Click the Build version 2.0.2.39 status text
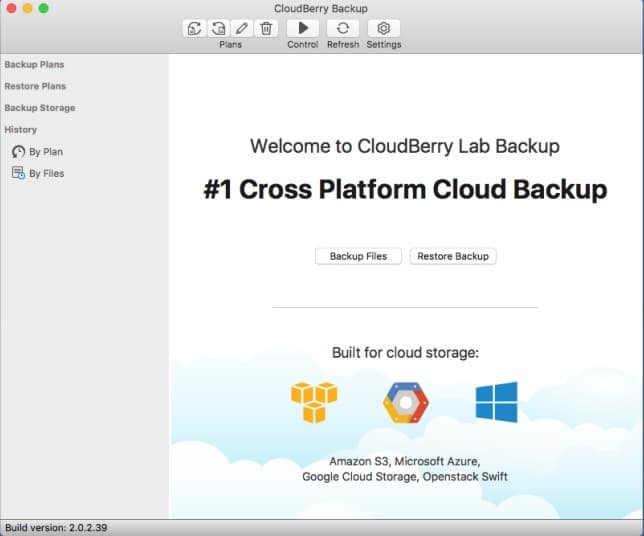This screenshot has height=536, width=644. tap(56, 528)
